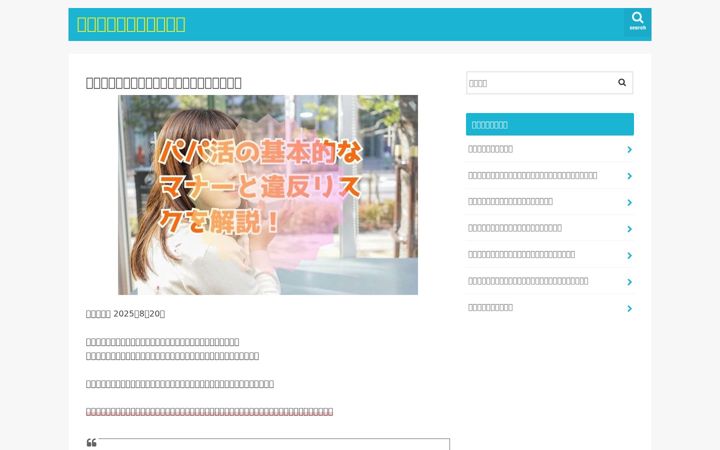Click chevron arrow of sixth sidebar menu row

click(x=630, y=282)
